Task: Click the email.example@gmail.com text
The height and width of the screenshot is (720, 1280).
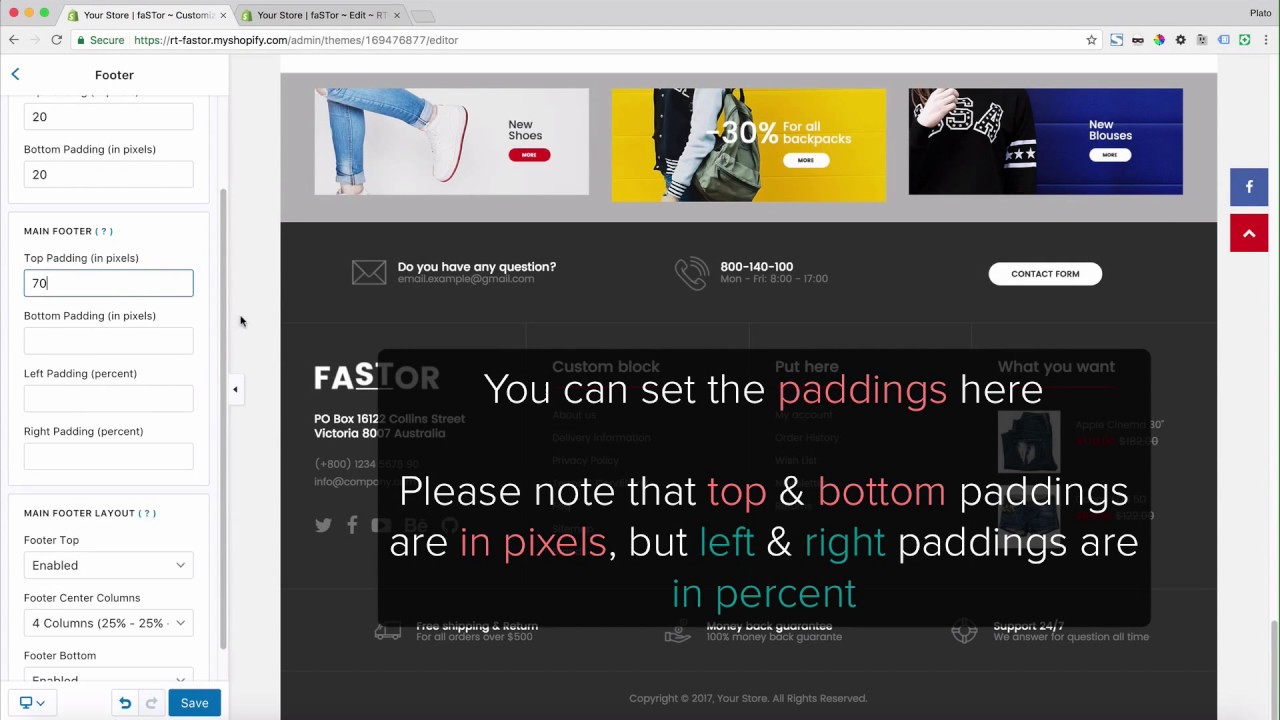Action: (466, 279)
